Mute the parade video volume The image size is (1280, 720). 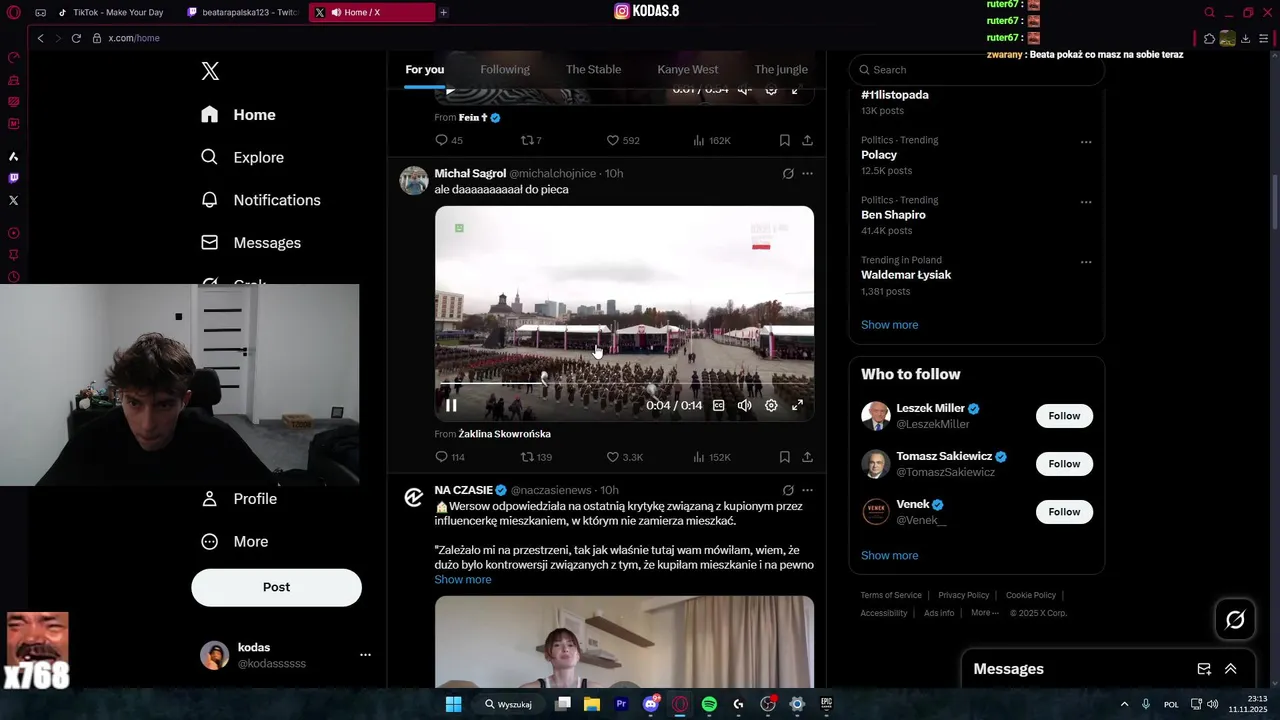tap(744, 405)
